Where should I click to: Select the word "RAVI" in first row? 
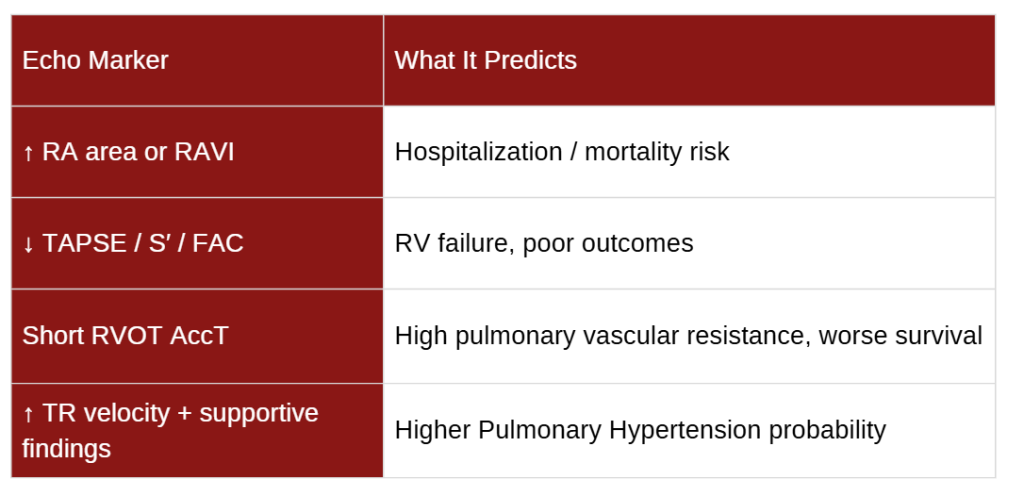(204, 152)
